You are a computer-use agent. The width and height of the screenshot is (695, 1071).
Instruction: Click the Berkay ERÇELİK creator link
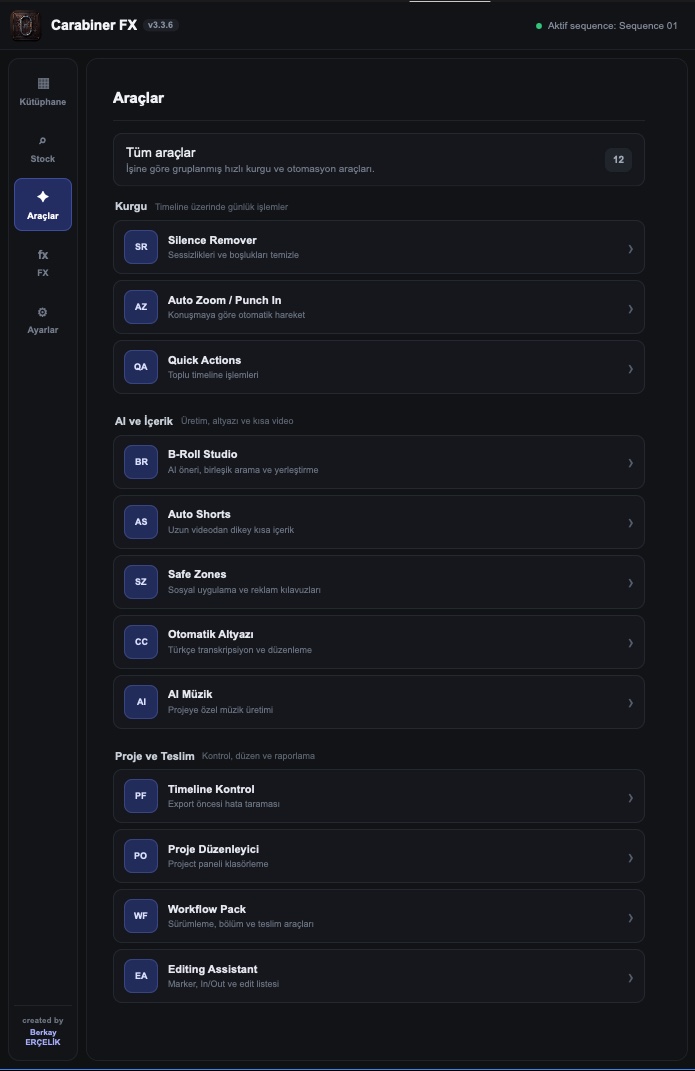pos(43,1037)
